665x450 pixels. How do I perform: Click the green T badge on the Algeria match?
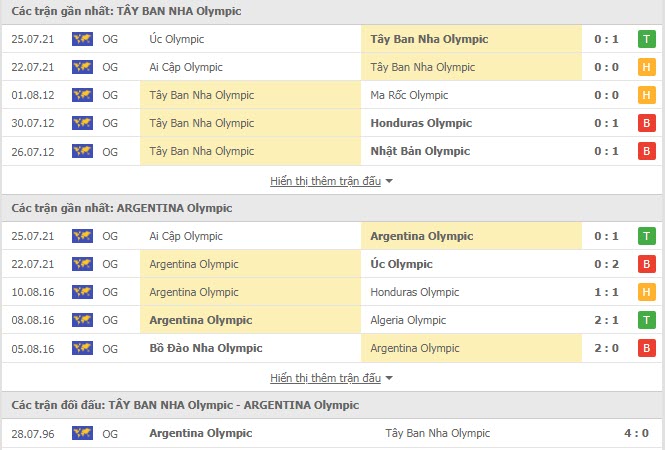647,320
